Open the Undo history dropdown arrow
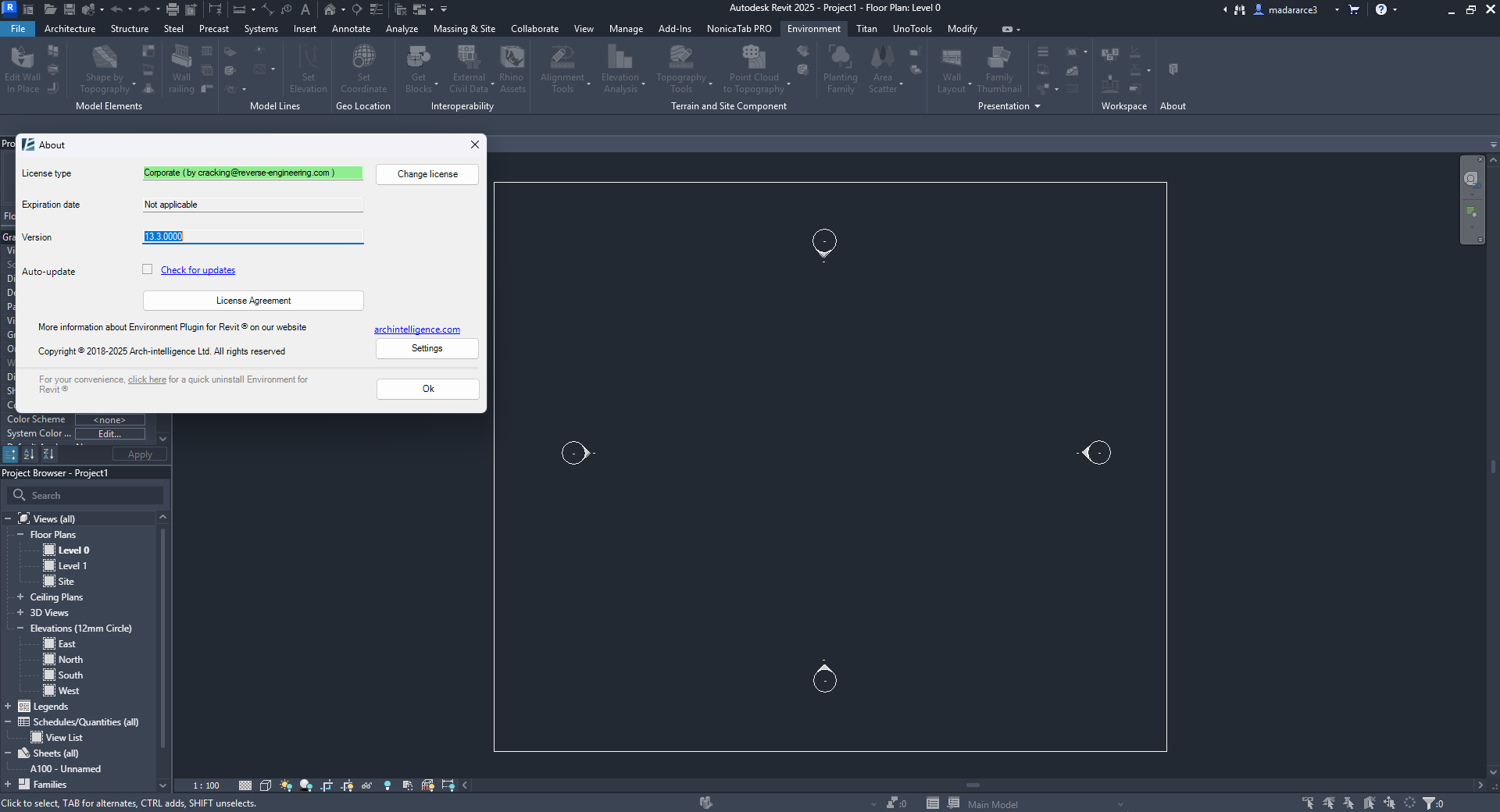The height and width of the screenshot is (812, 1500). tap(130, 9)
